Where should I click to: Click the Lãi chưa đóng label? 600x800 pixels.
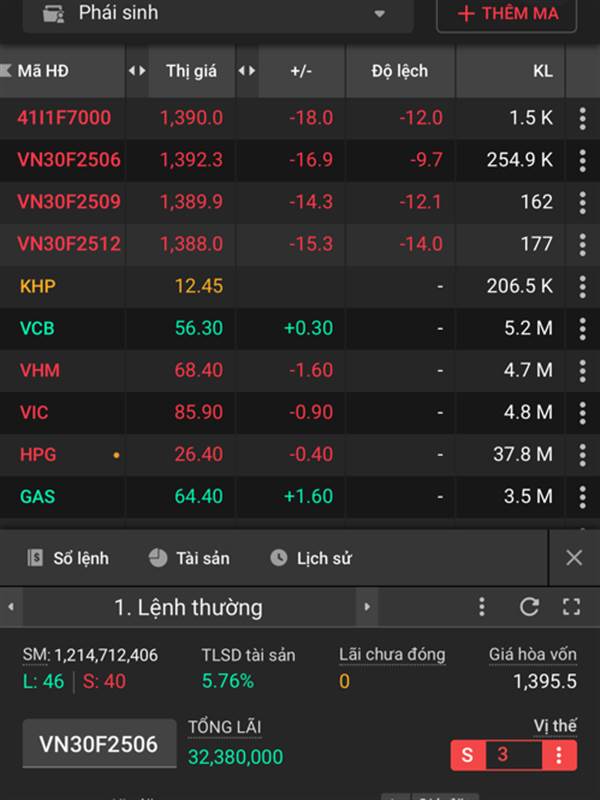[392, 655]
